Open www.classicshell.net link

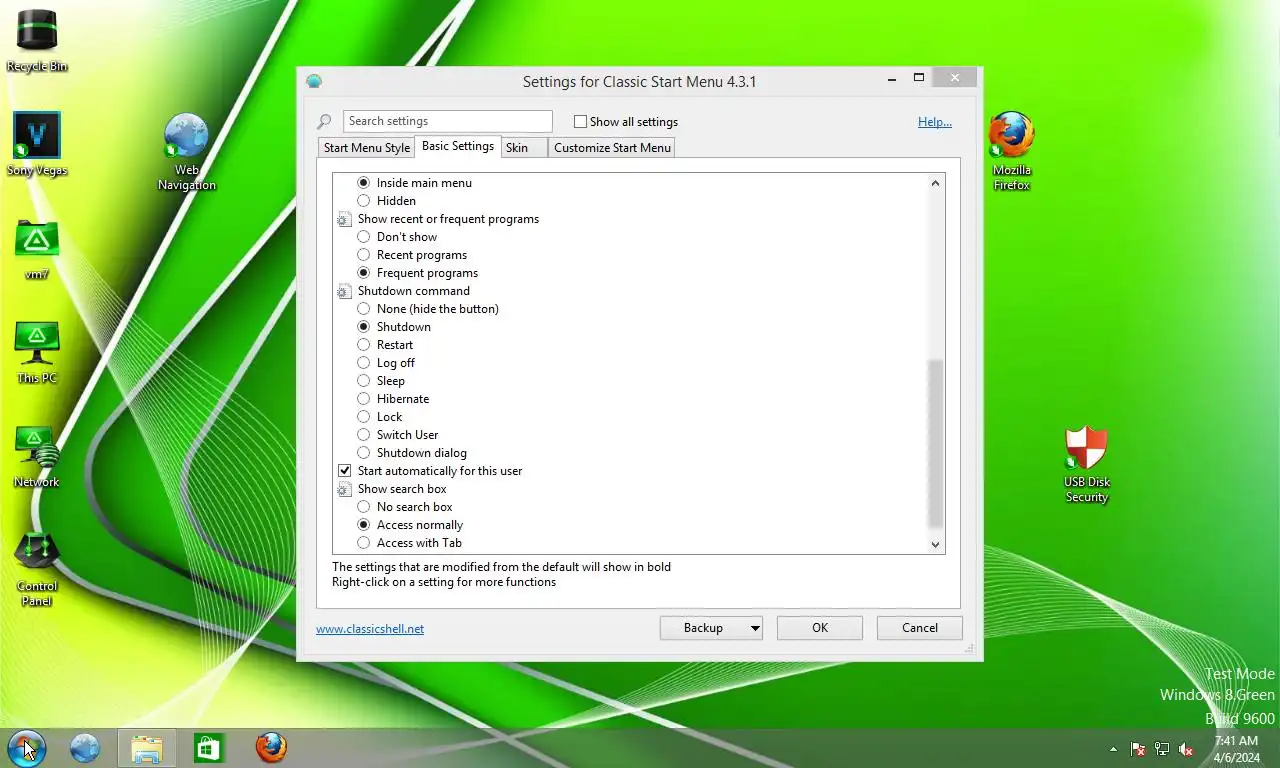pyautogui.click(x=370, y=629)
